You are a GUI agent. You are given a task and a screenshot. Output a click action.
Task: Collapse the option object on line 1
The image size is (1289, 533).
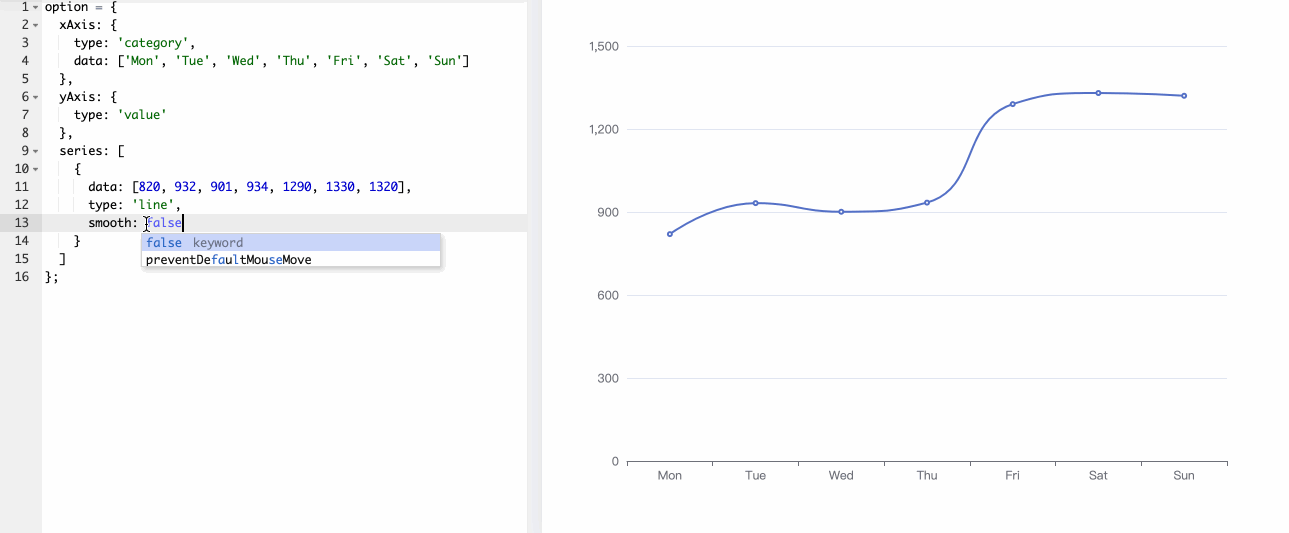[x=35, y=7]
